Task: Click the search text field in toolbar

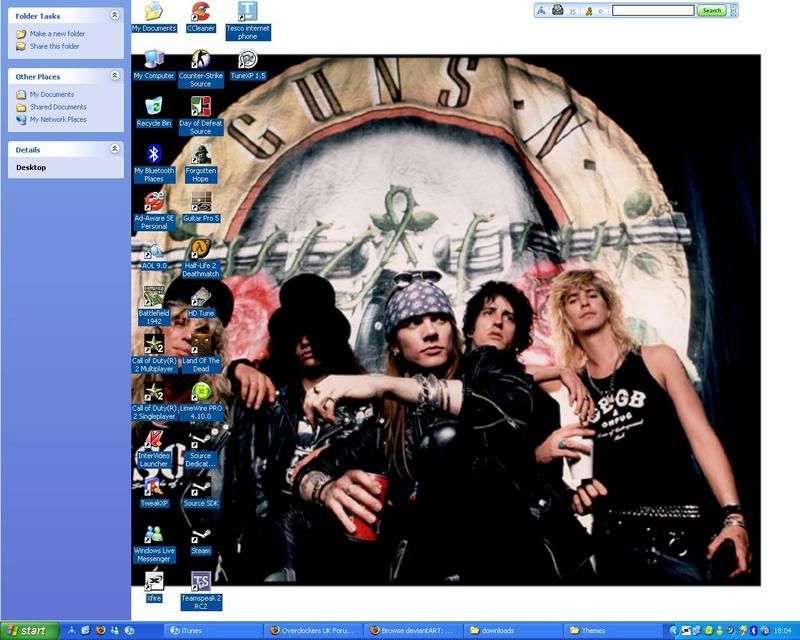Action: point(653,11)
